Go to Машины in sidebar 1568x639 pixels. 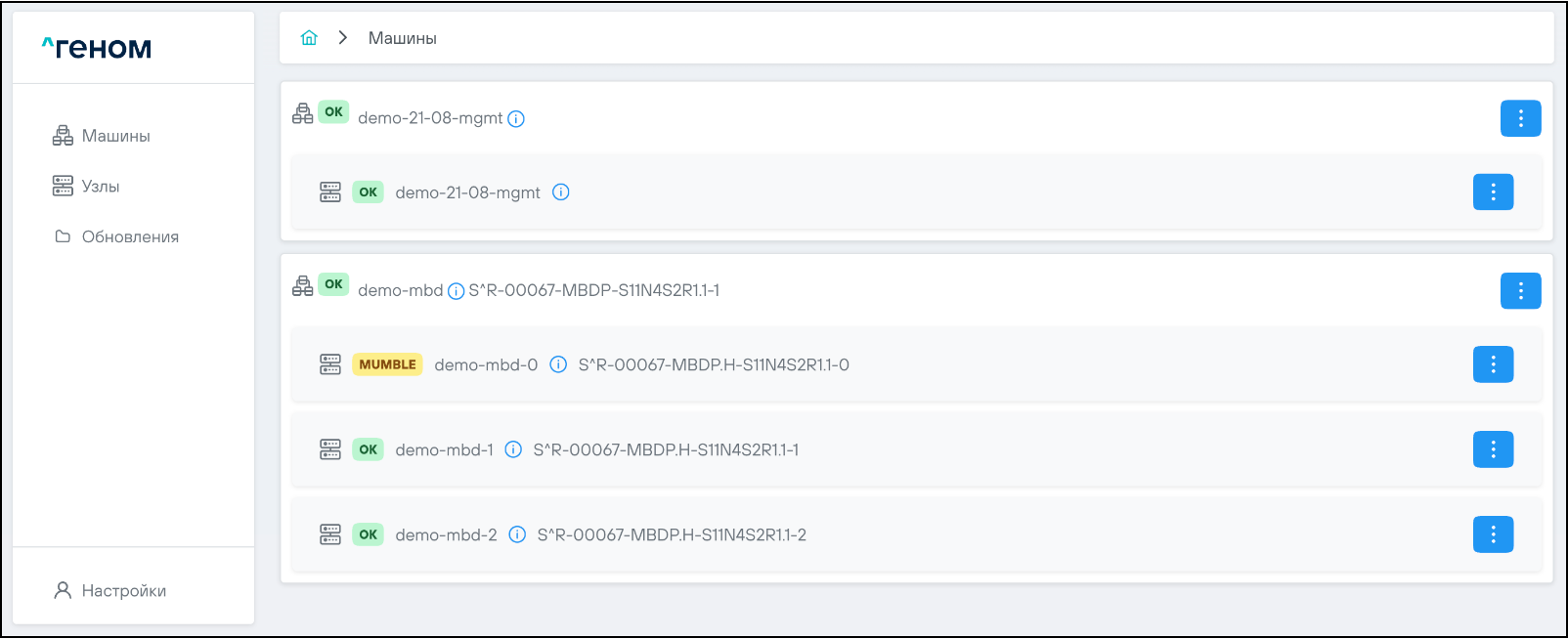click(x=115, y=136)
